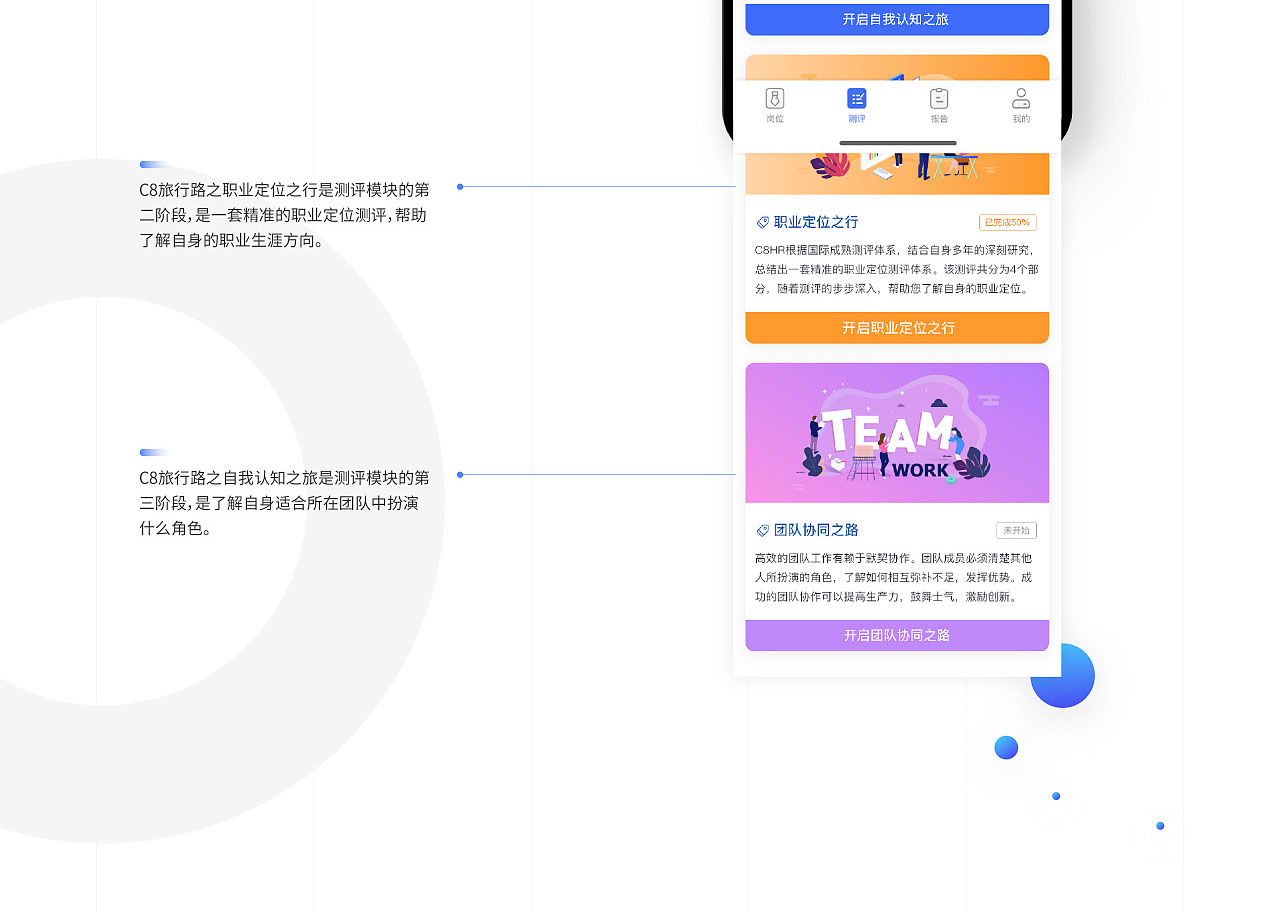This screenshot has width=1280, height=912.
Task: Click the 未开始 status badge
Action: pyautogui.click(x=1016, y=531)
